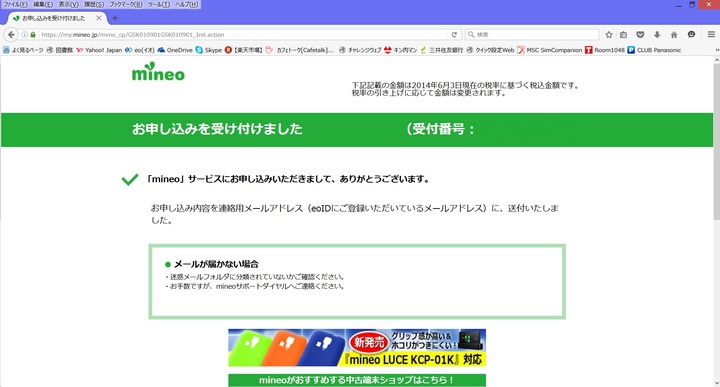Click the scrollbar up arrow

[716, 60]
